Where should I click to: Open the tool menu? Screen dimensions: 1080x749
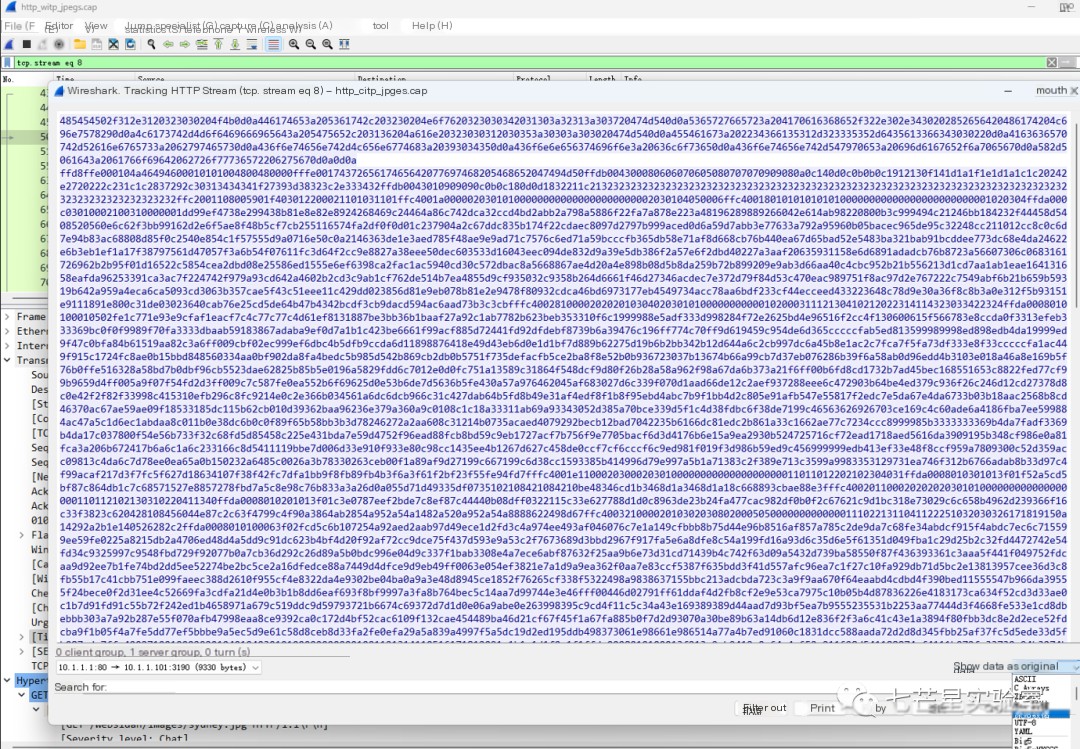pyautogui.click(x=380, y=25)
